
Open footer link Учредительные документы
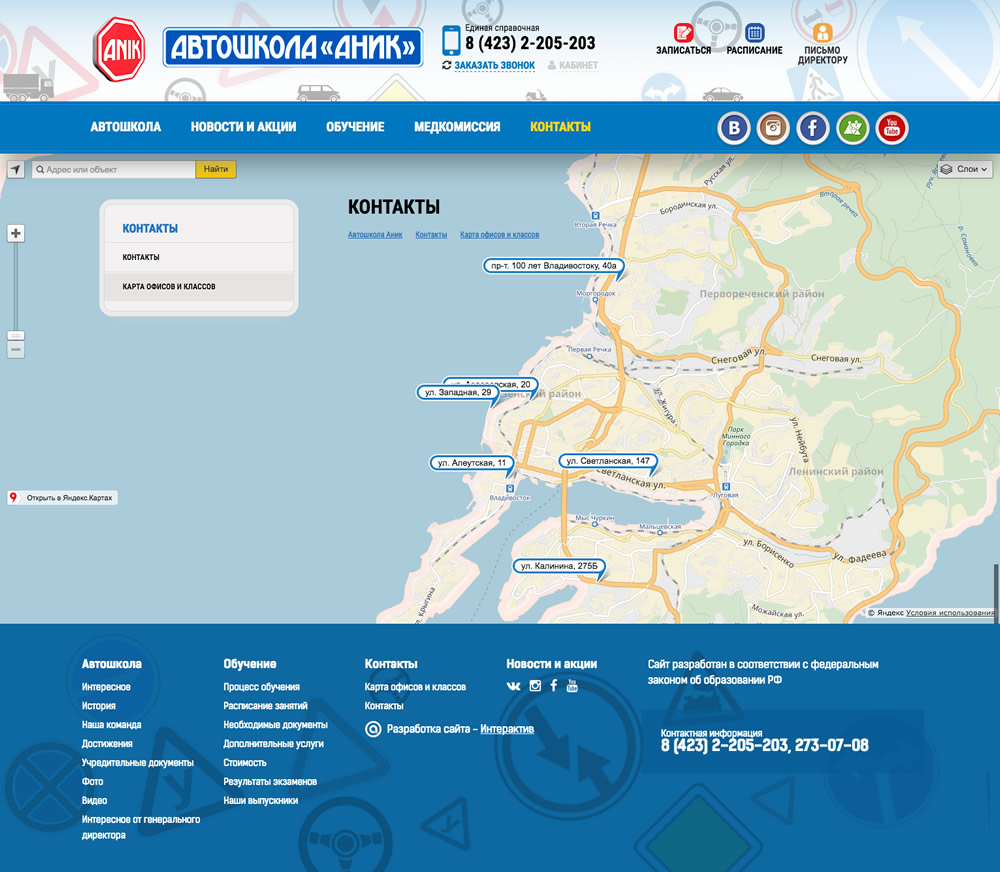click(x=138, y=763)
